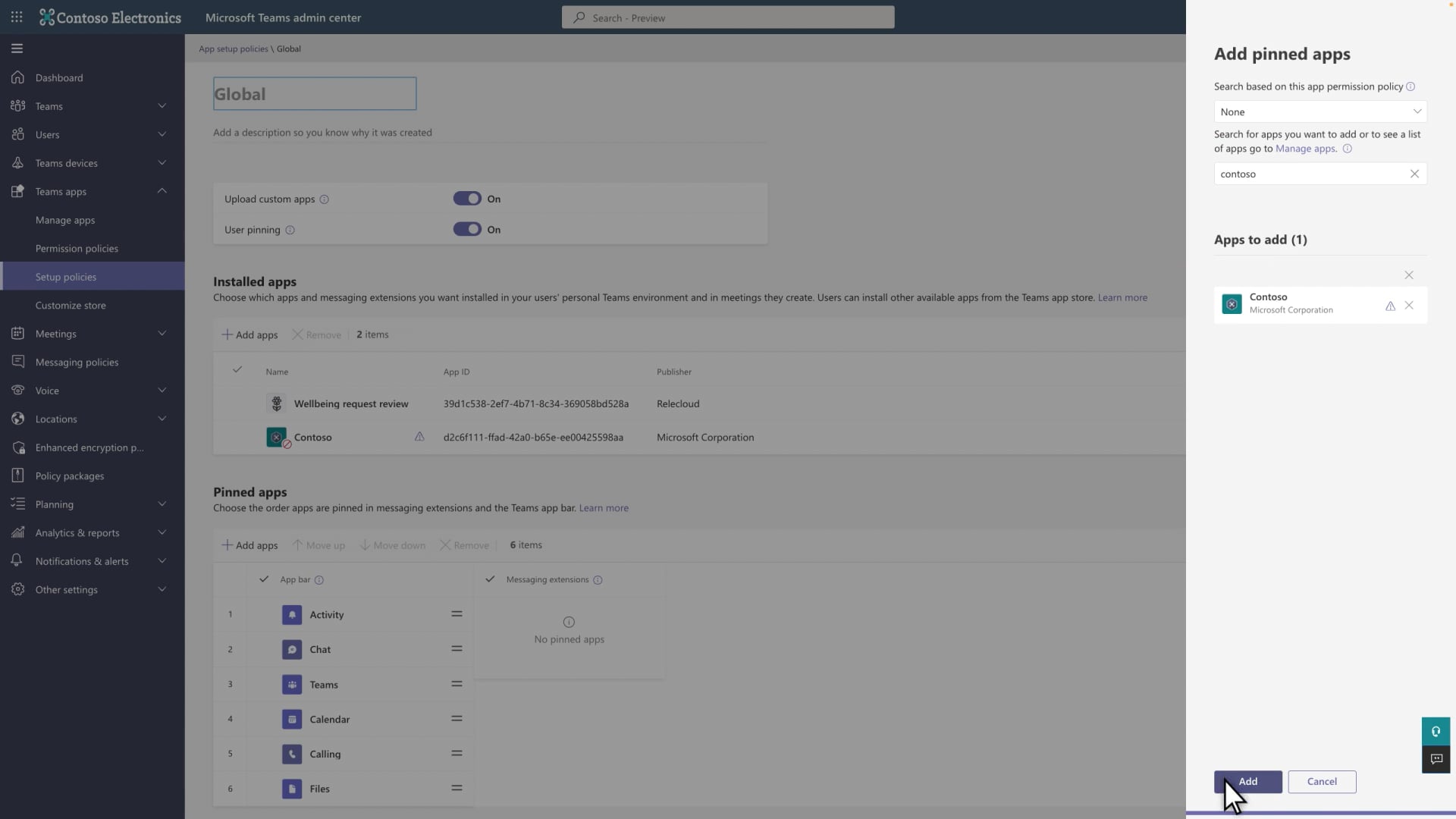This screenshot has width=1456, height=819.
Task: Click the Analytics & reports chart icon
Action: pos(17,532)
